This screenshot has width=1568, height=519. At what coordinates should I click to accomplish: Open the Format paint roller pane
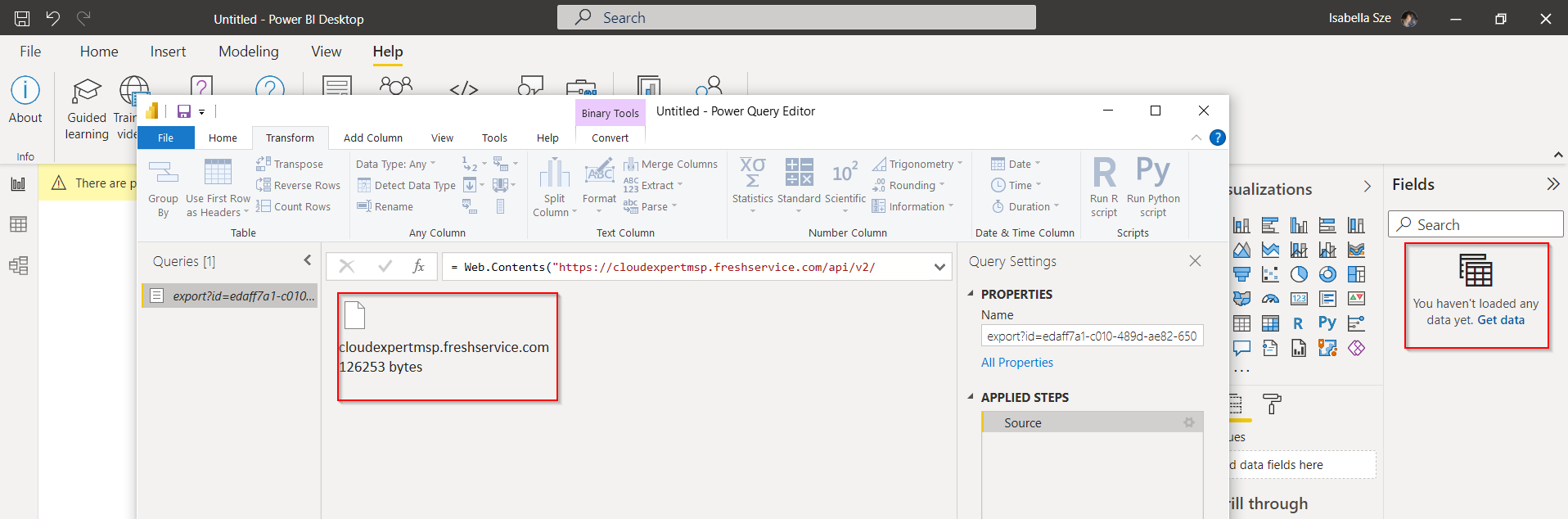pos(1272,404)
